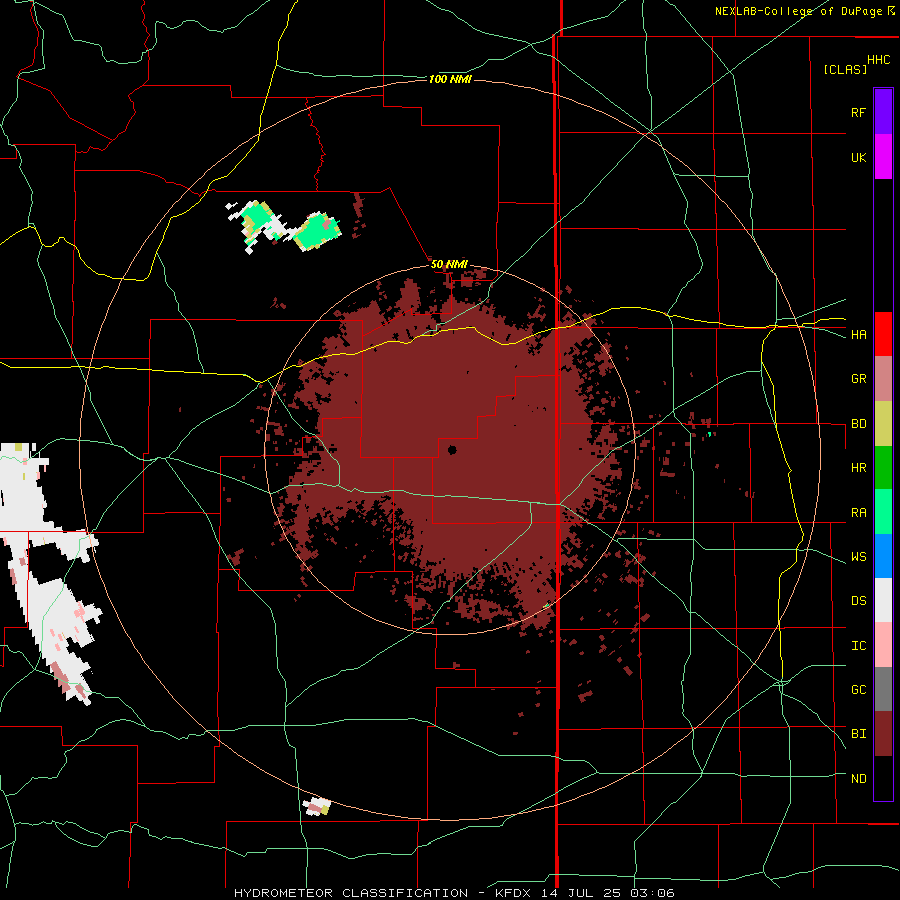Click the "50 NMI" range ring label
The width and height of the screenshot is (900, 900).
pyautogui.click(x=449, y=264)
